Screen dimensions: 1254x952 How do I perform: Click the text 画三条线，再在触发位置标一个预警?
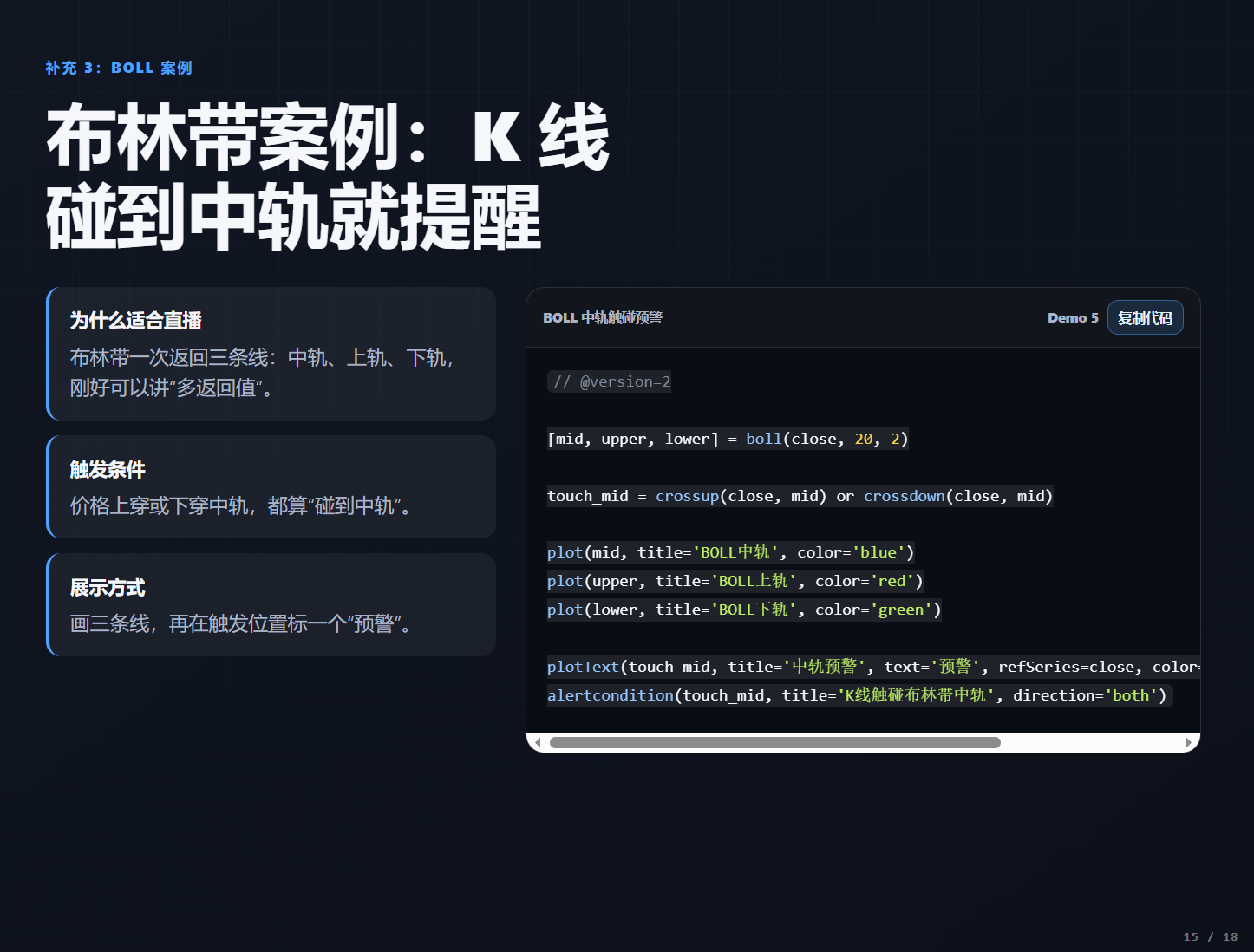click(240, 623)
